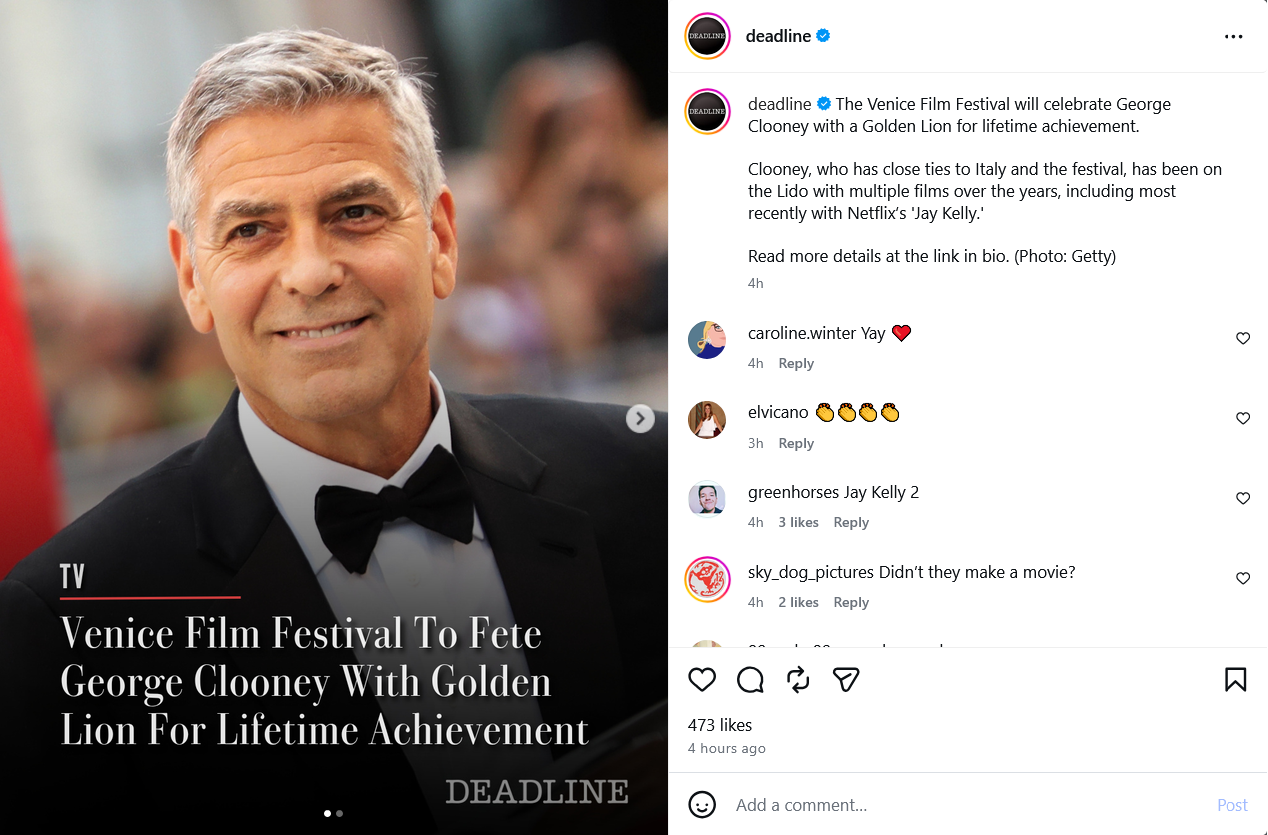1268x835 pixels.
Task: Like elvicano's clapping comment
Action: 1243,419
